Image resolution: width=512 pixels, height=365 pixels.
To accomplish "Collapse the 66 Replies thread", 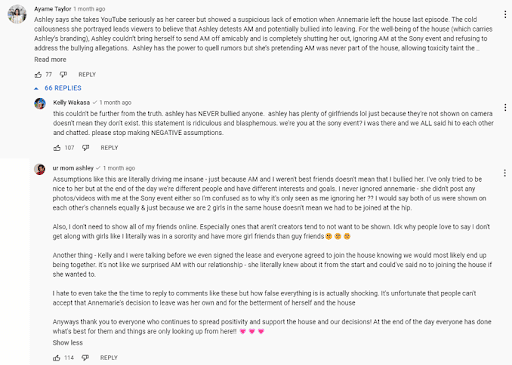I will pyautogui.click(x=58, y=88).
